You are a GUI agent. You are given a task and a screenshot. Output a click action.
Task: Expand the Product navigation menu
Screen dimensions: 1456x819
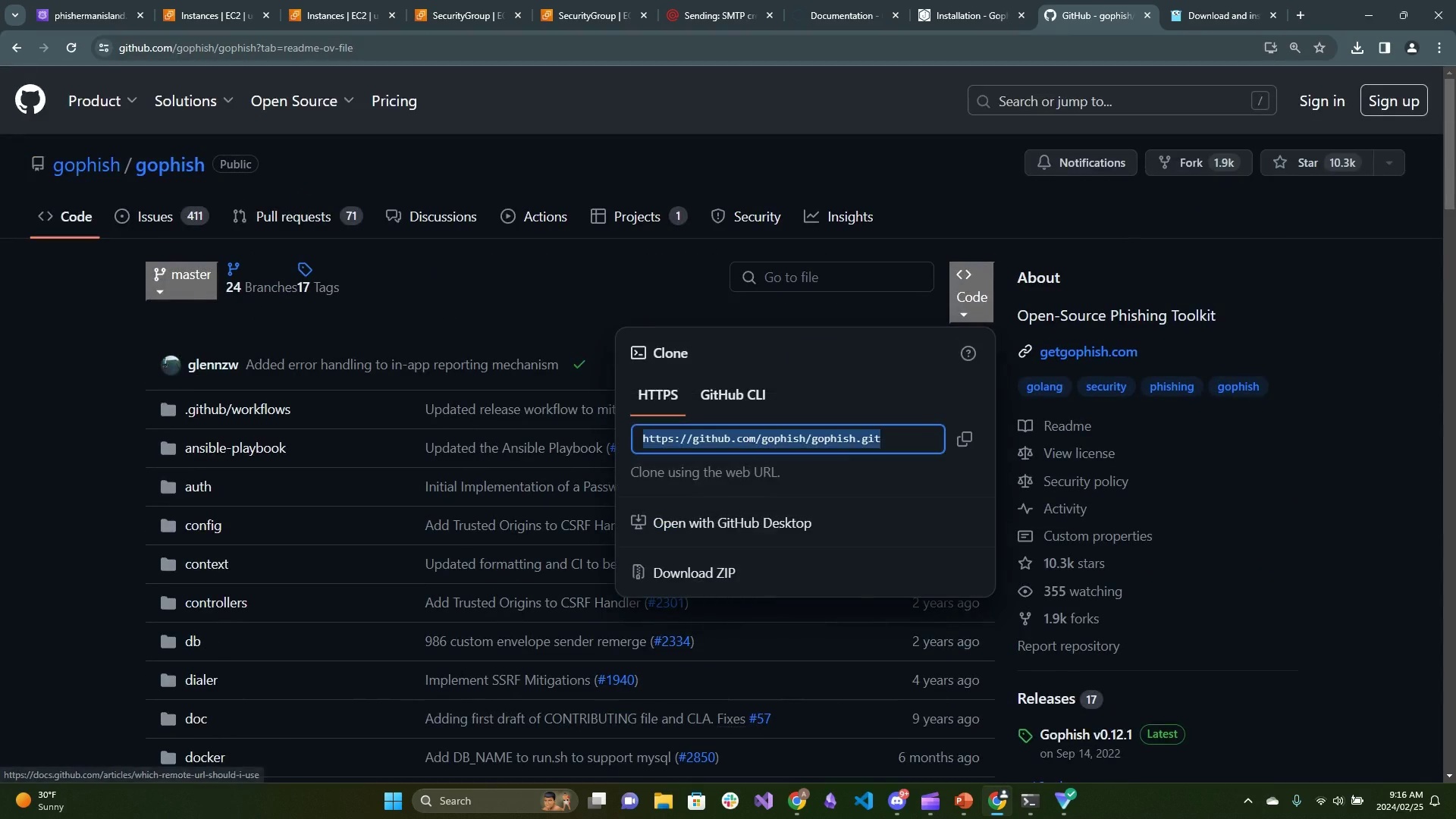tap(102, 101)
